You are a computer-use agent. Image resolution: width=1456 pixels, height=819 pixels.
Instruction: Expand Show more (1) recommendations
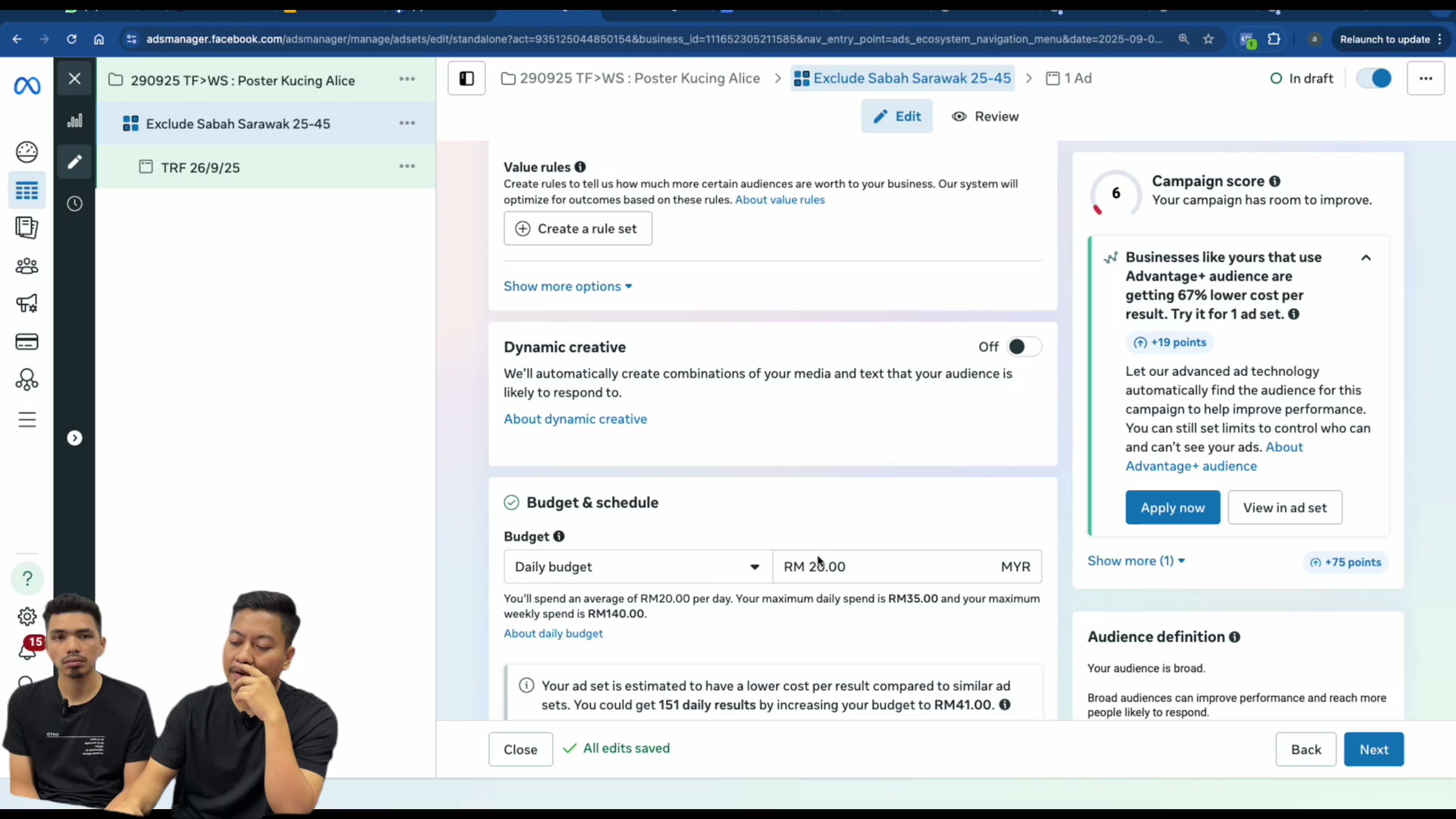point(1136,560)
